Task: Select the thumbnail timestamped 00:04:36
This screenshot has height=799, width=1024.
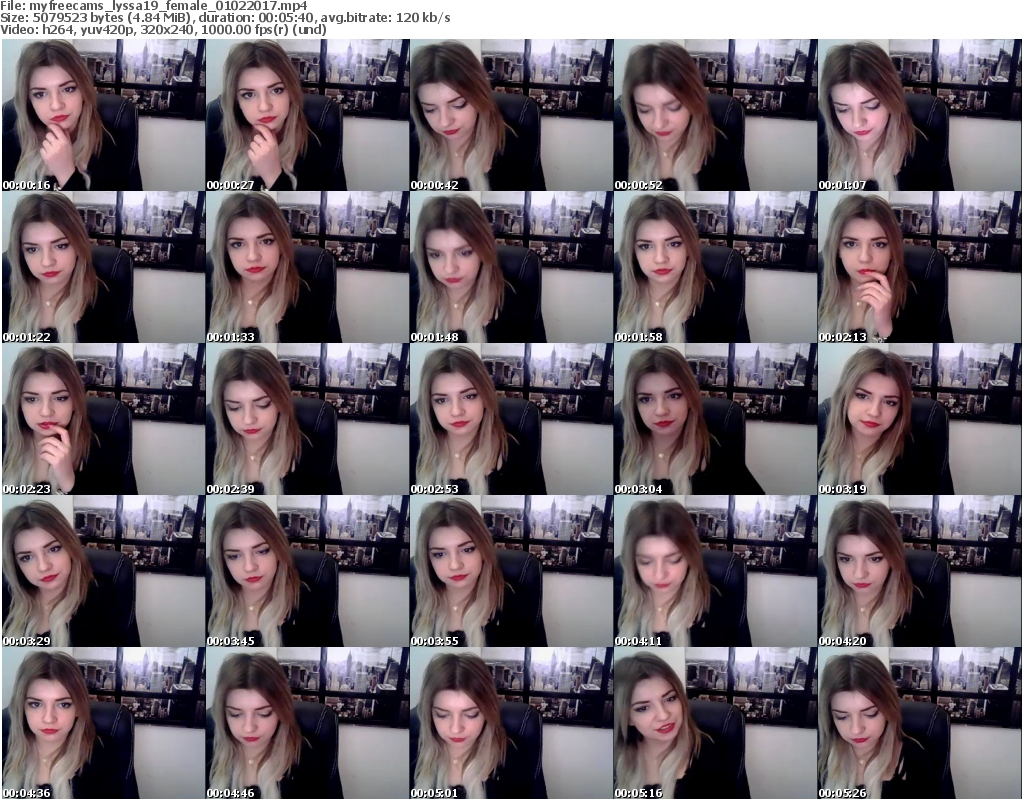Action: [x=104, y=723]
